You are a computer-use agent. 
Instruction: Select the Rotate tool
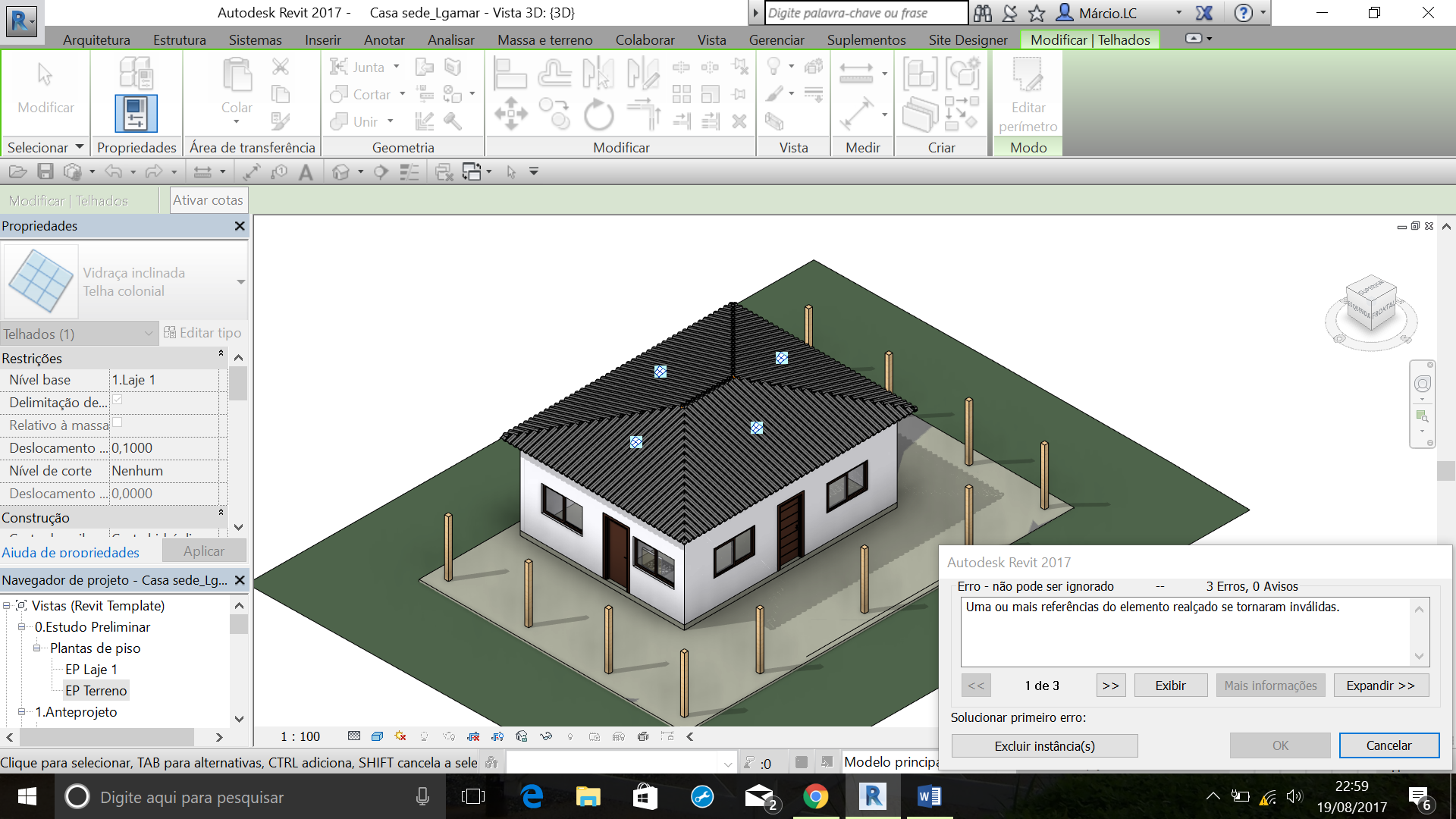(x=598, y=115)
